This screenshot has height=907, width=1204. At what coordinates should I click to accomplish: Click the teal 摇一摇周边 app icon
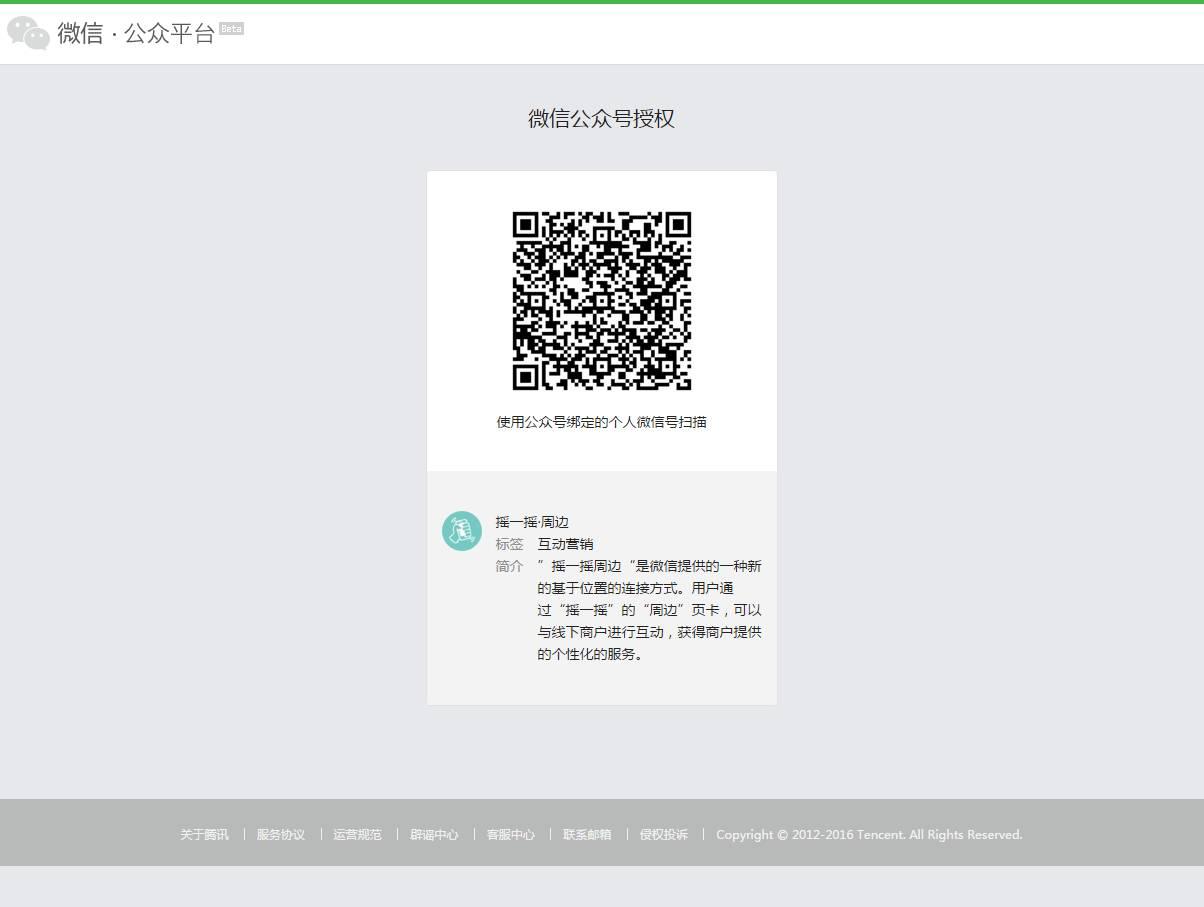tap(462, 530)
